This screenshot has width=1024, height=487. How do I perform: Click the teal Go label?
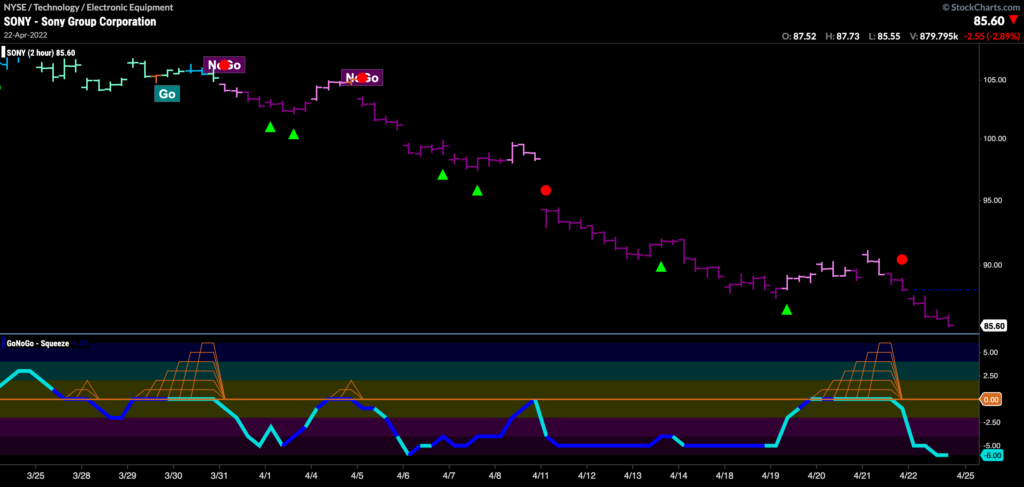click(167, 94)
